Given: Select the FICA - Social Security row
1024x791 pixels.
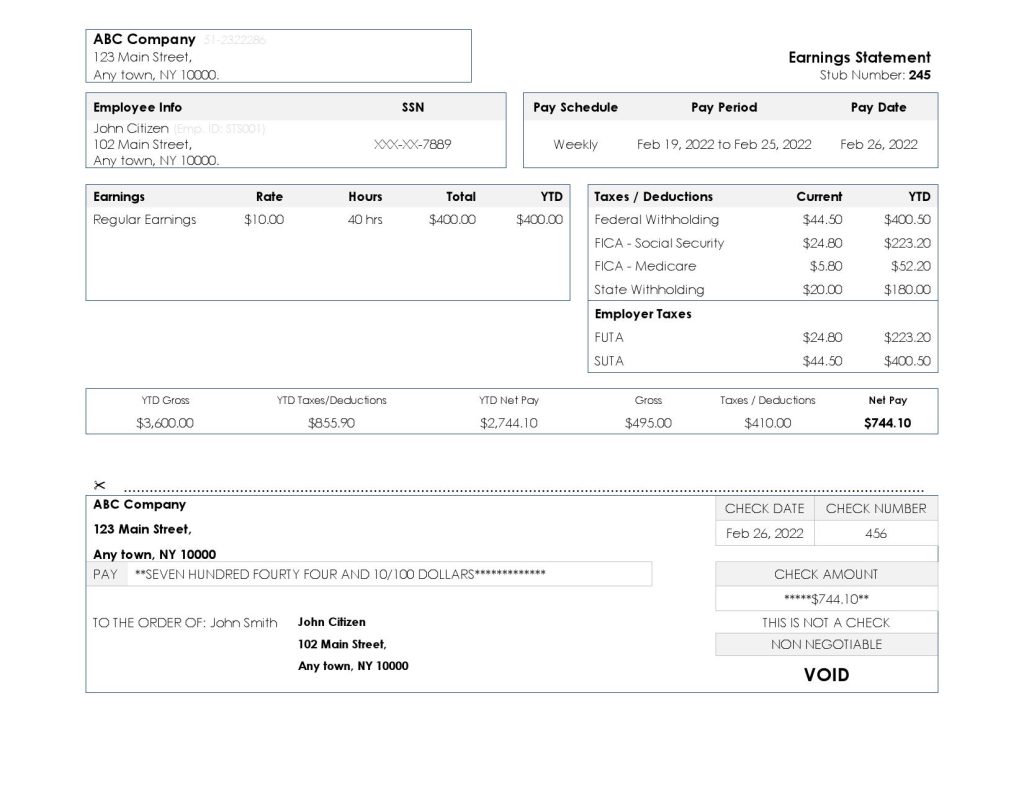Looking at the screenshot, I should pyautogui.click(x=659, y=243).
